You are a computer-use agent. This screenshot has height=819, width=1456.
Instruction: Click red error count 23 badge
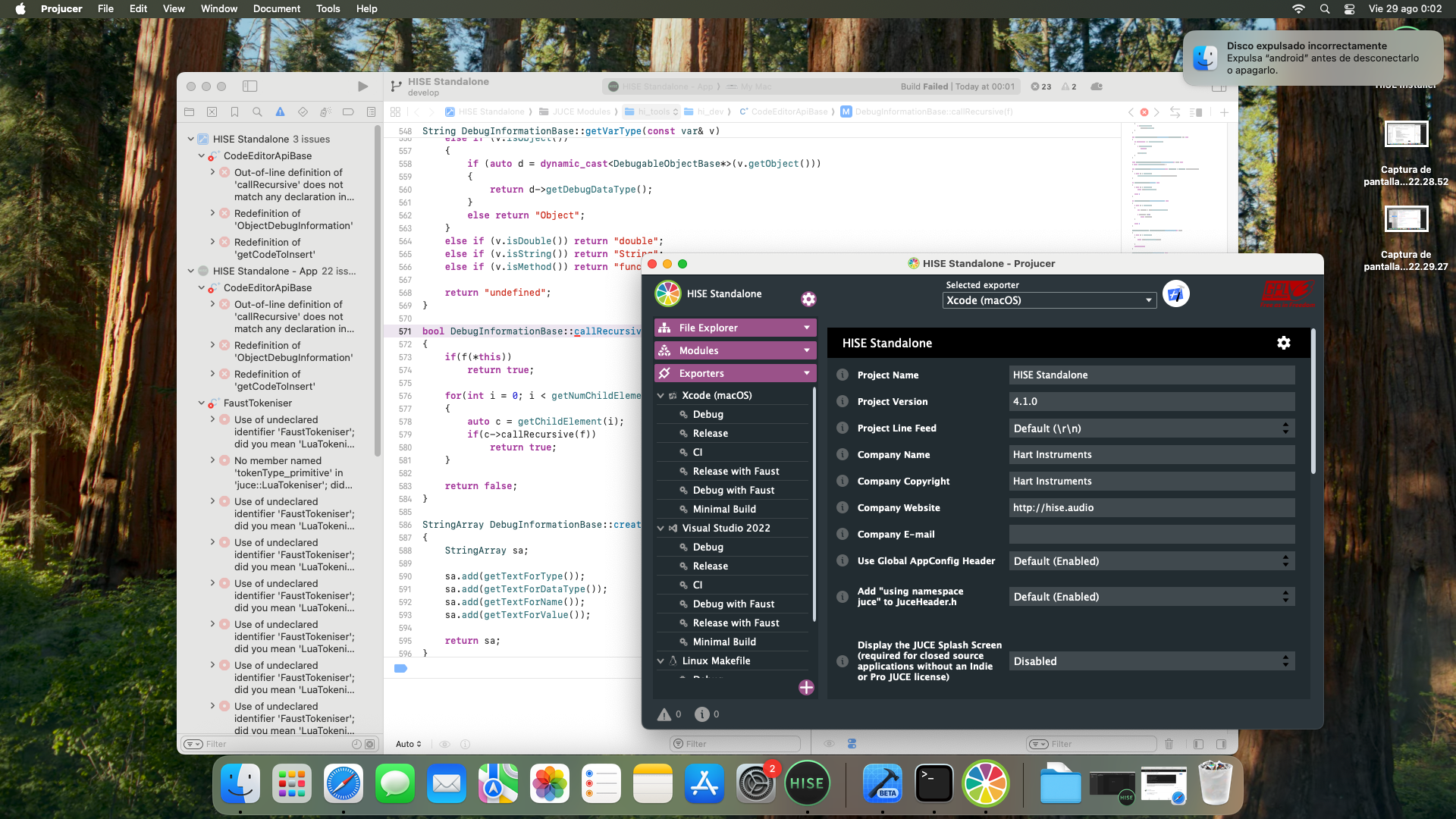click(x=1041, y=86)
